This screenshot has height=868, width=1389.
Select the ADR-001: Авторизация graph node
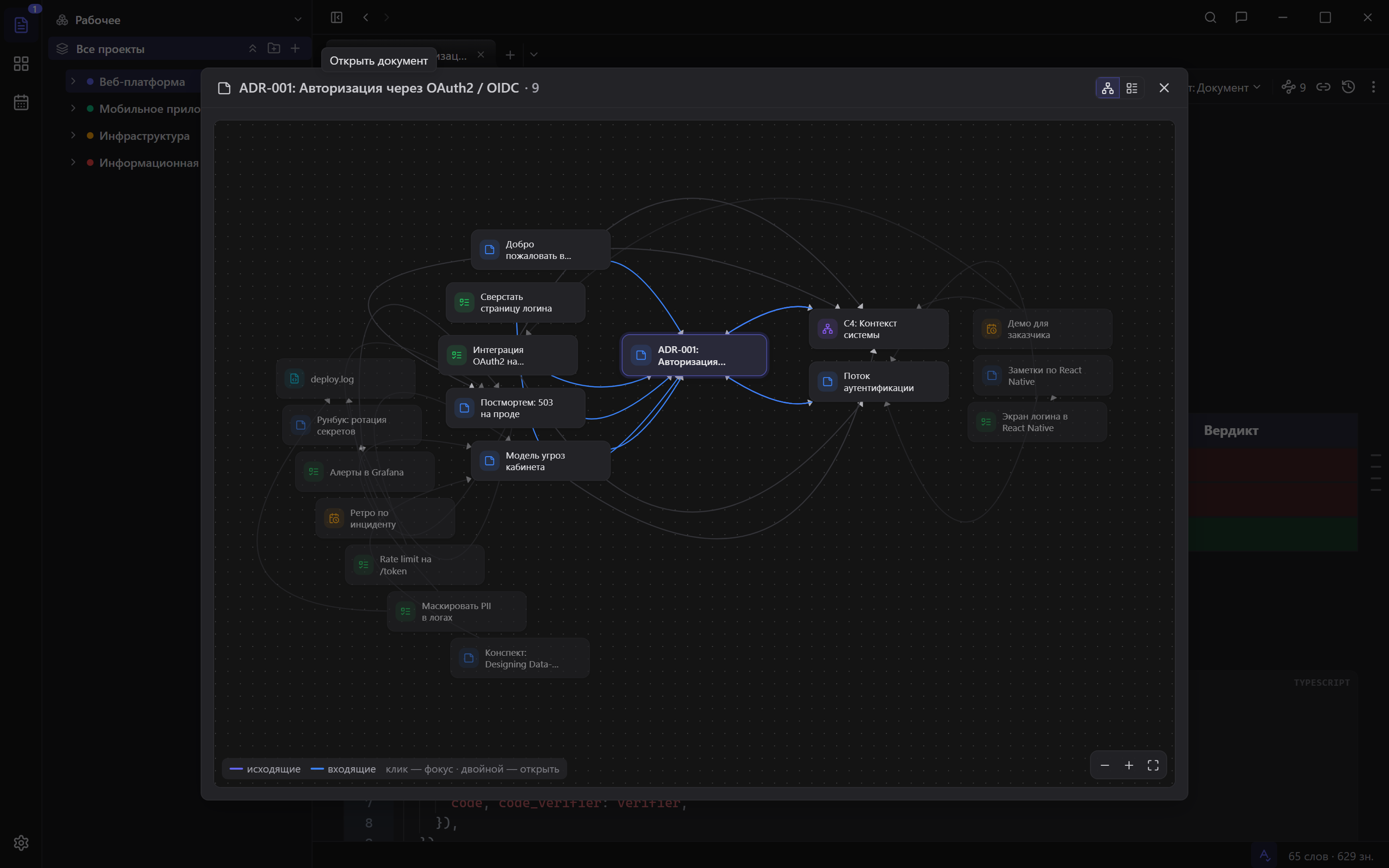(694, 355)
